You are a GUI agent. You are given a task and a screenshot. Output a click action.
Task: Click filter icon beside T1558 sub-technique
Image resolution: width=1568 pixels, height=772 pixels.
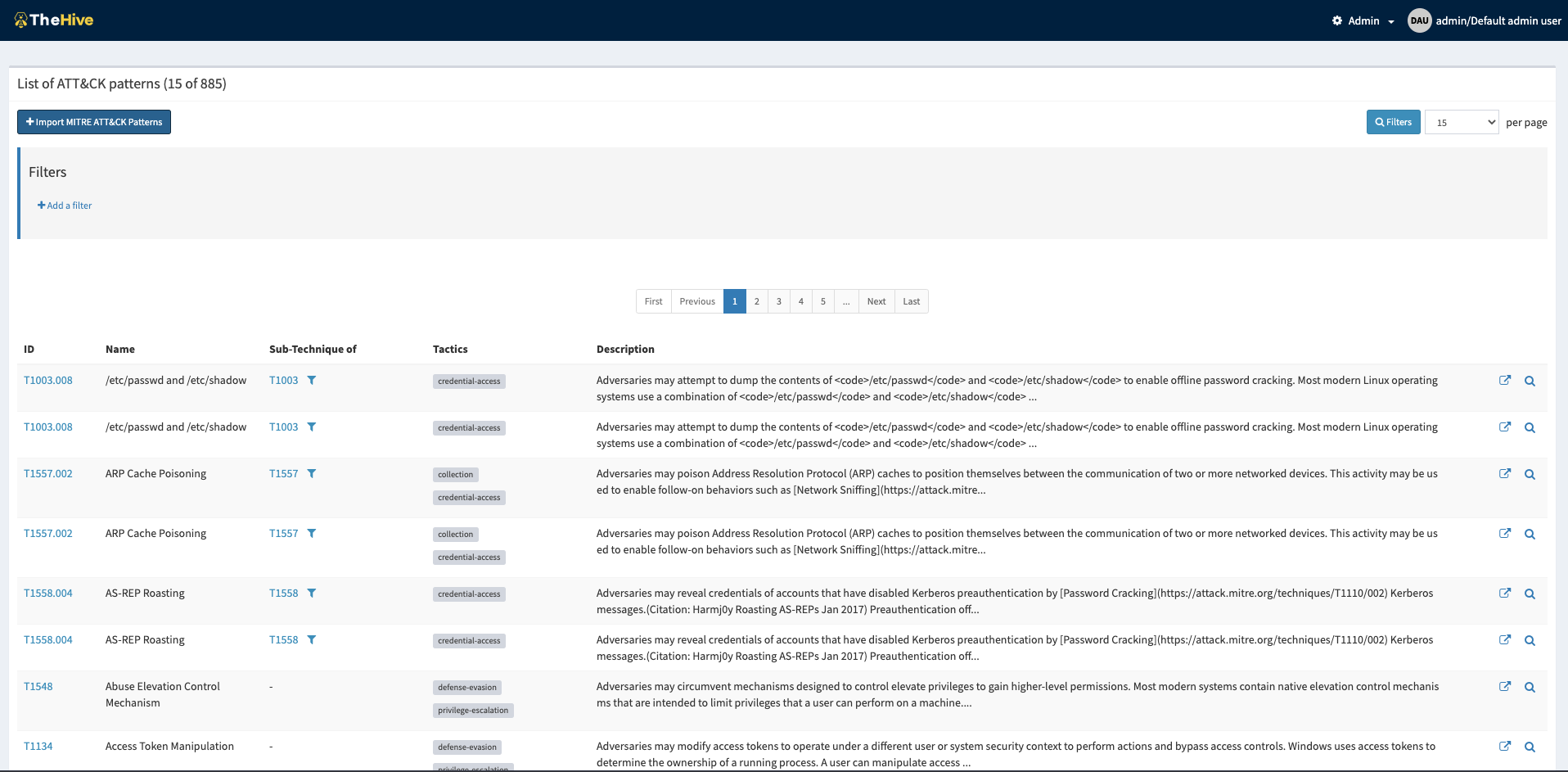point(312,594)
